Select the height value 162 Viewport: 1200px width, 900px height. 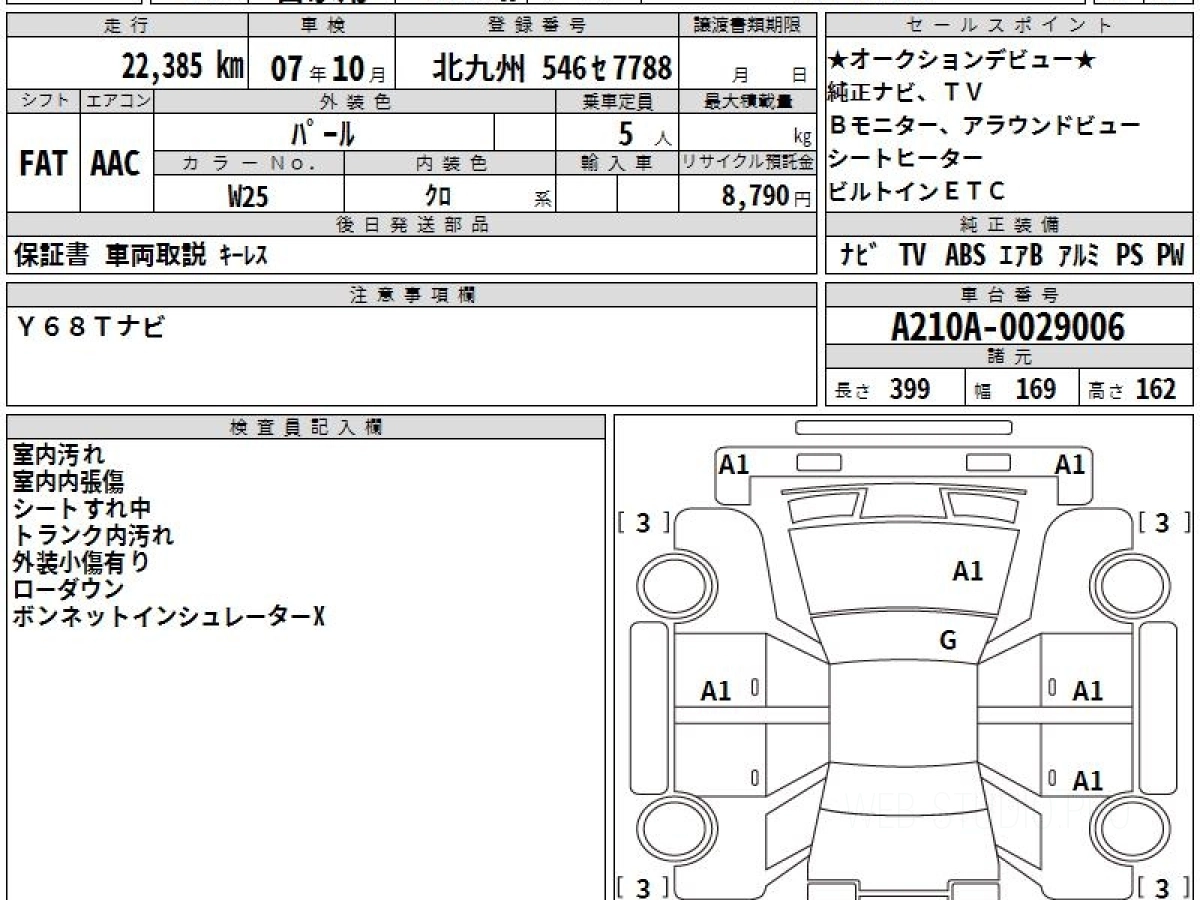click(1156, 389)
